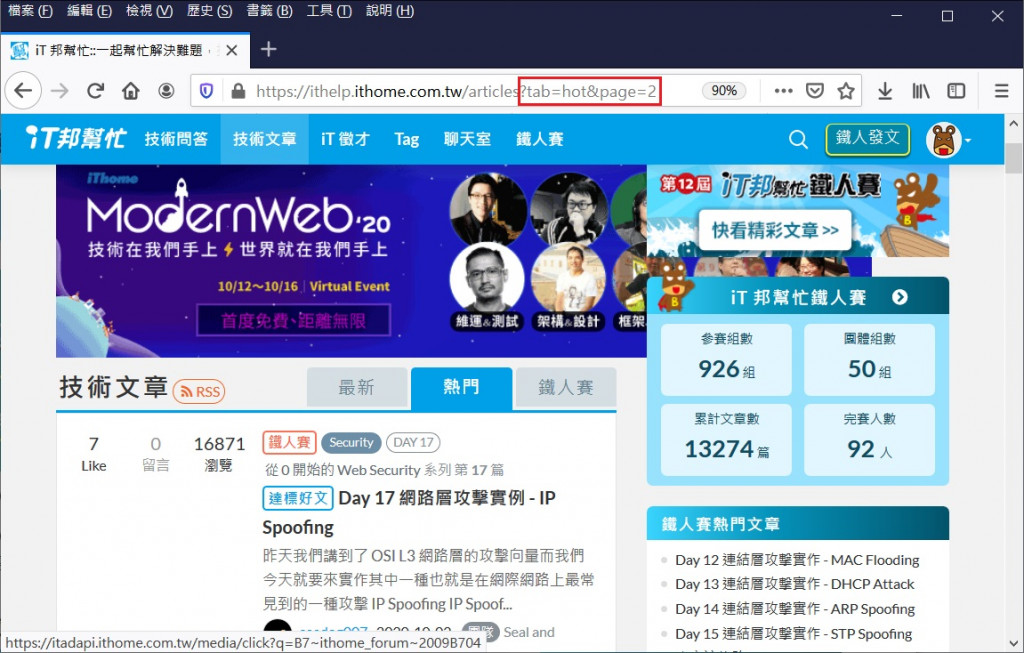The height and width of the screenshot is (653, 1024).
Task: Click the 7 Like count
Action: [x=93, y=454]
